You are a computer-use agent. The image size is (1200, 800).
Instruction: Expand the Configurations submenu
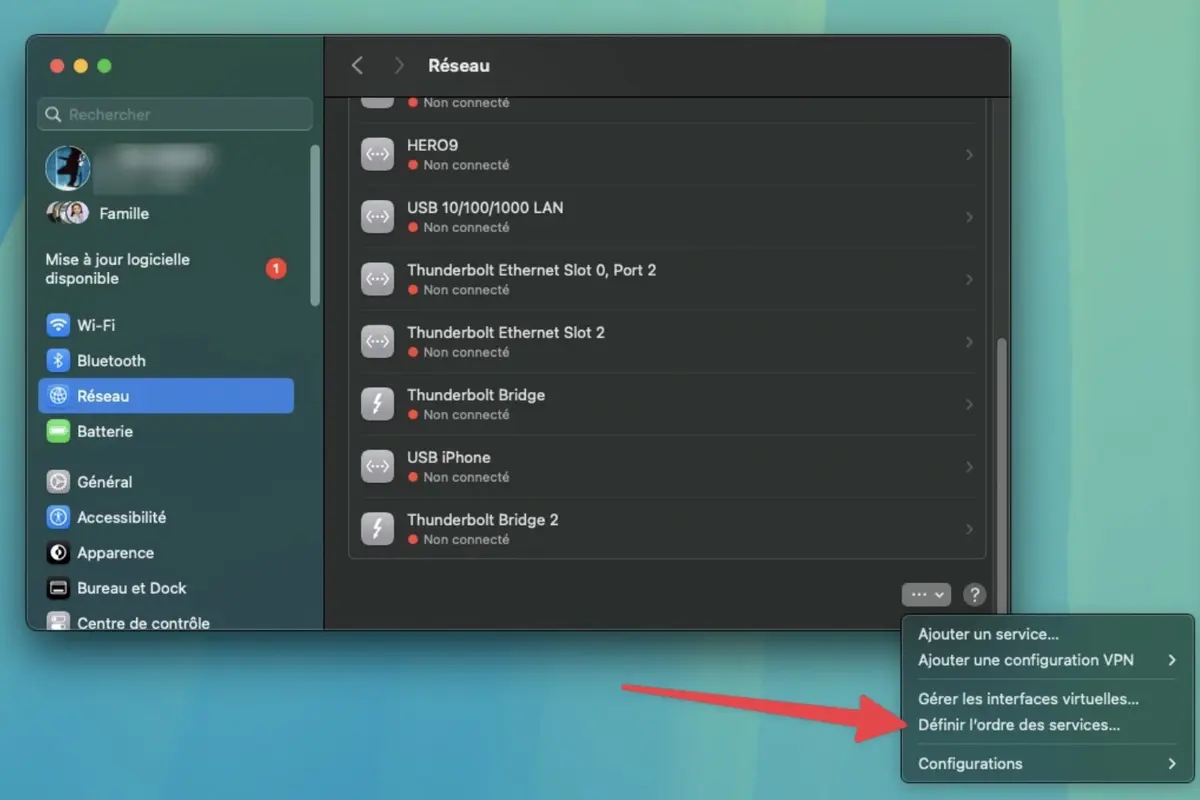coord(969,763)
